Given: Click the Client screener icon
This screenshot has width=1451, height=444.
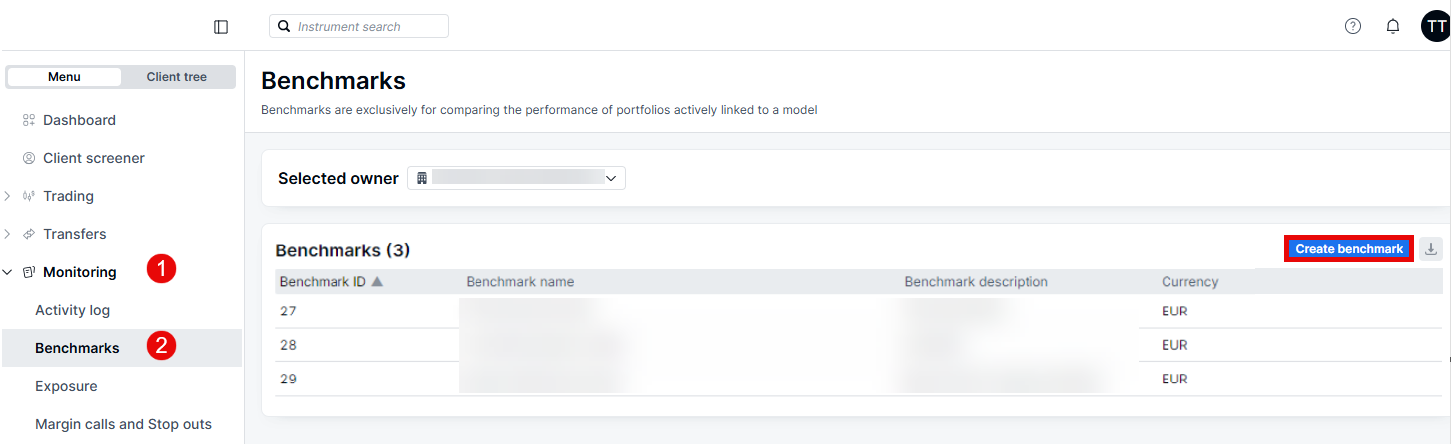Looking at the screenshot, I should (x=29, y=158).
